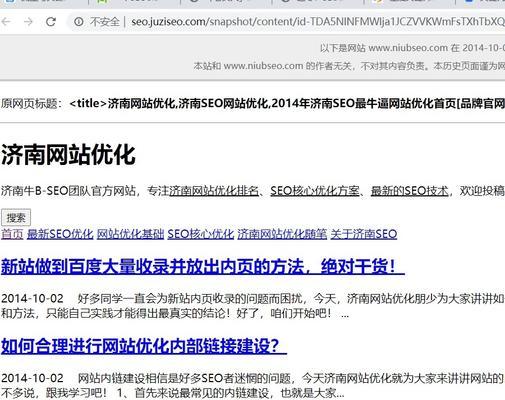This screenshot has height=400, width=505.
Task: Open the SEO核心优化 navigation link
Action: (x=201, y=234)
